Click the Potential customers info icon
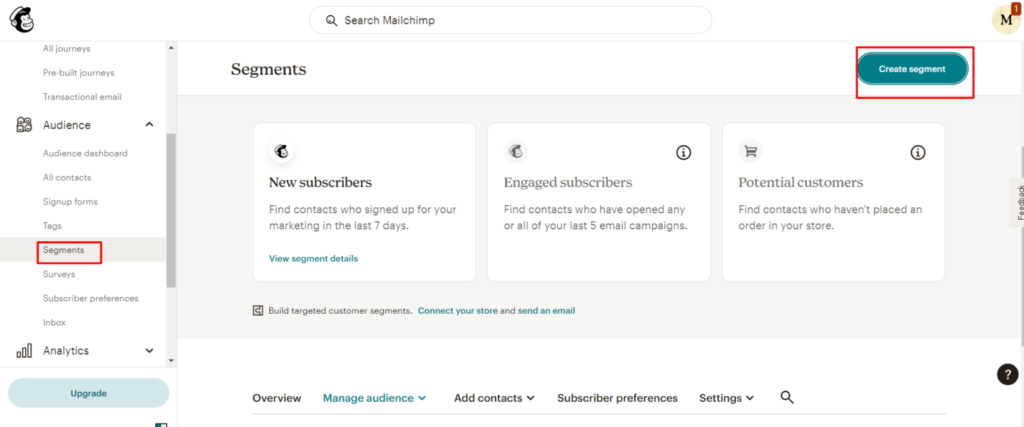 tap(917, 152)
